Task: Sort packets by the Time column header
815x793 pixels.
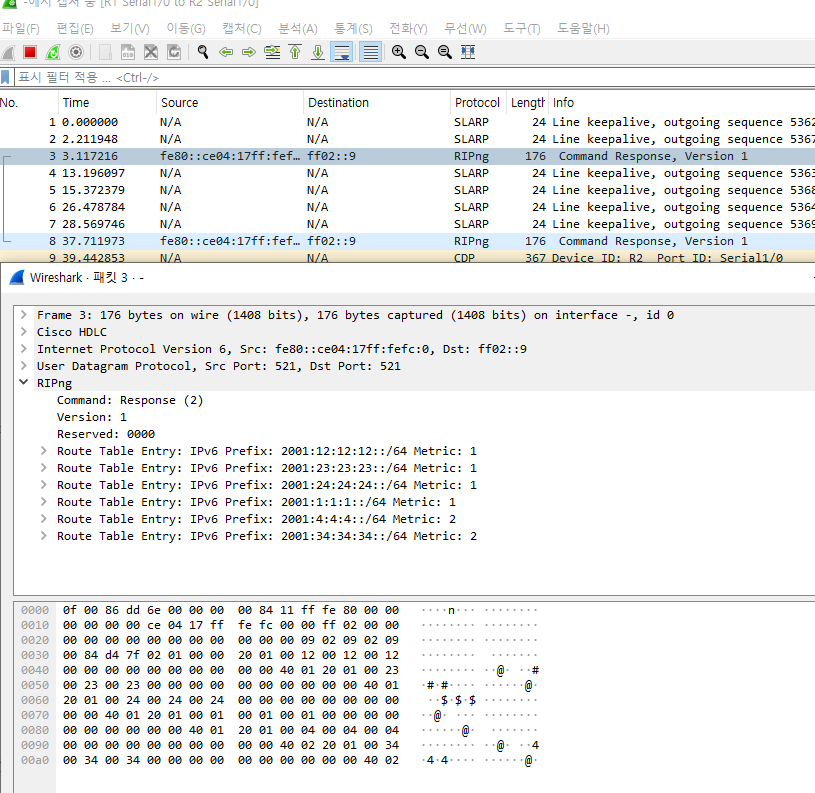Action: coord(107,103)
